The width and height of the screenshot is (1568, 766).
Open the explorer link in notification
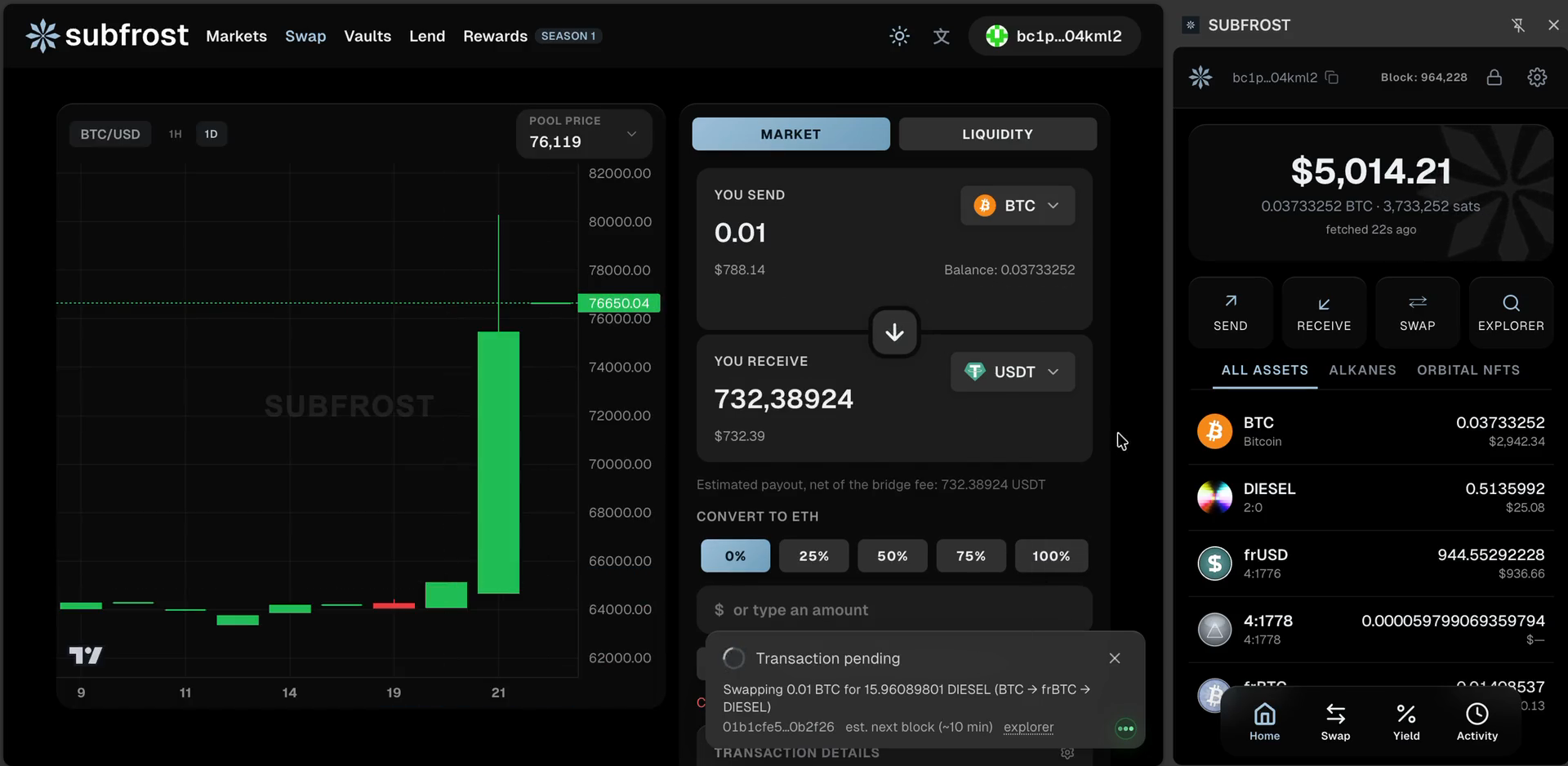[1028, 727]
